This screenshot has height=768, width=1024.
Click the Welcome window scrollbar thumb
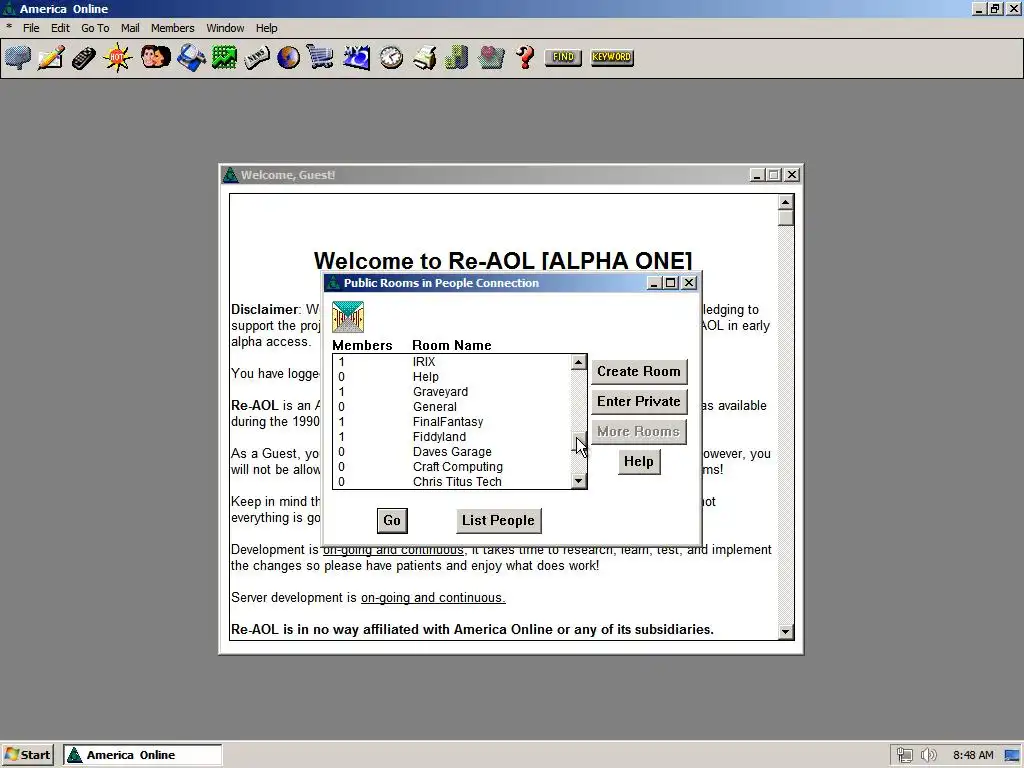786,217
